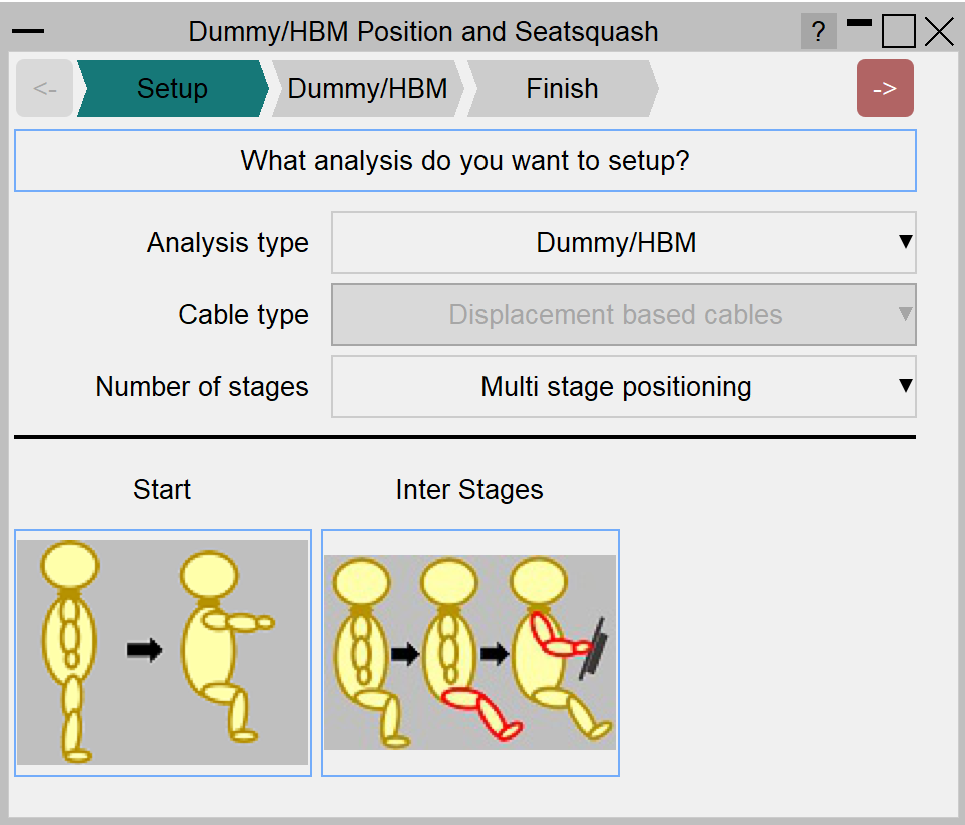Screen dimensions: 965x825
Task: Open the Analysis type dropdown
Action: pyautogui.click(x=623, y=242)
